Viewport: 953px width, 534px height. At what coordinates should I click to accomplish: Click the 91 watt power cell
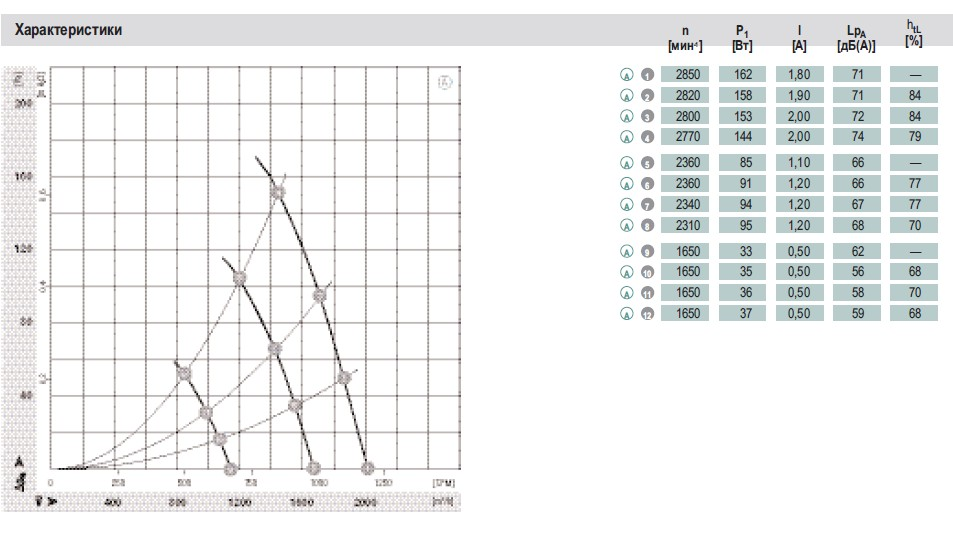click(742, 183)
